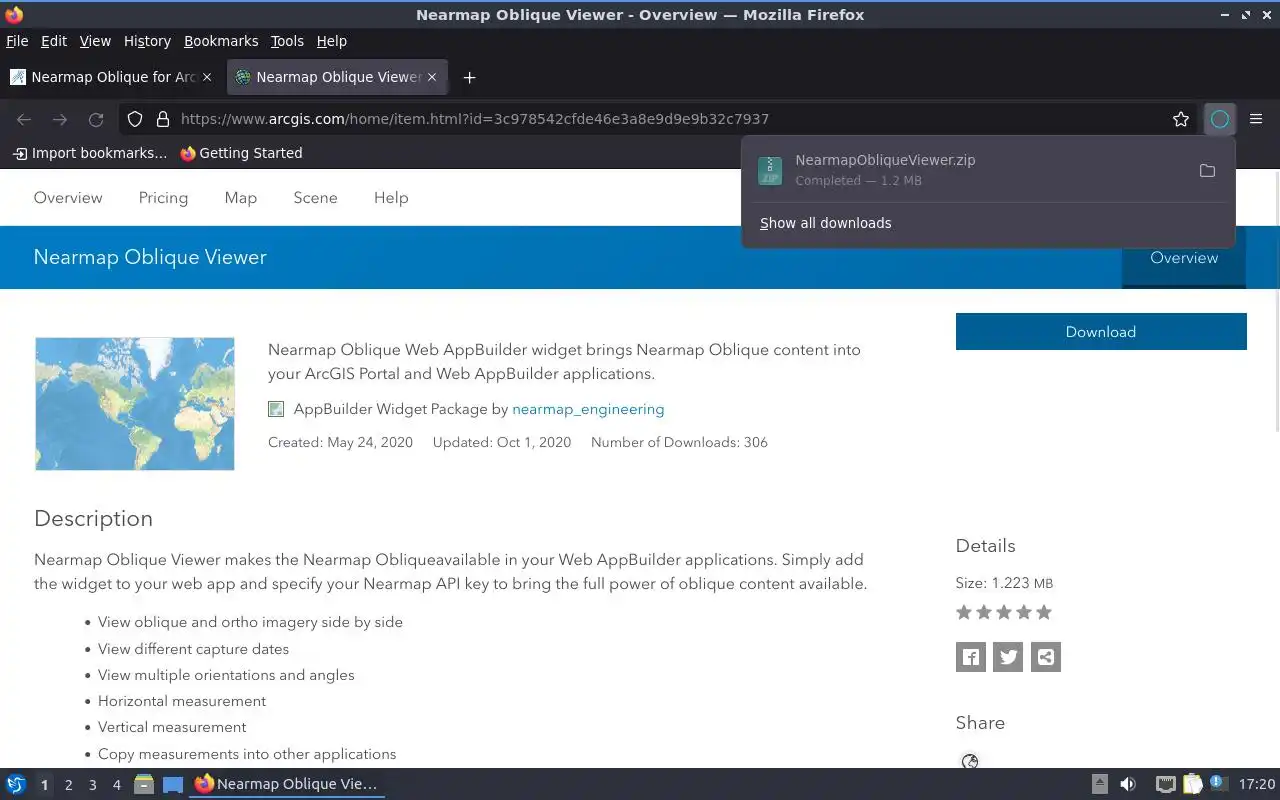The height and width of the screenshot is (800, 1280).
Task: Toggle the downloads panel icon in toolbar
Action: pyautogui.click(x=1220, y=119)
